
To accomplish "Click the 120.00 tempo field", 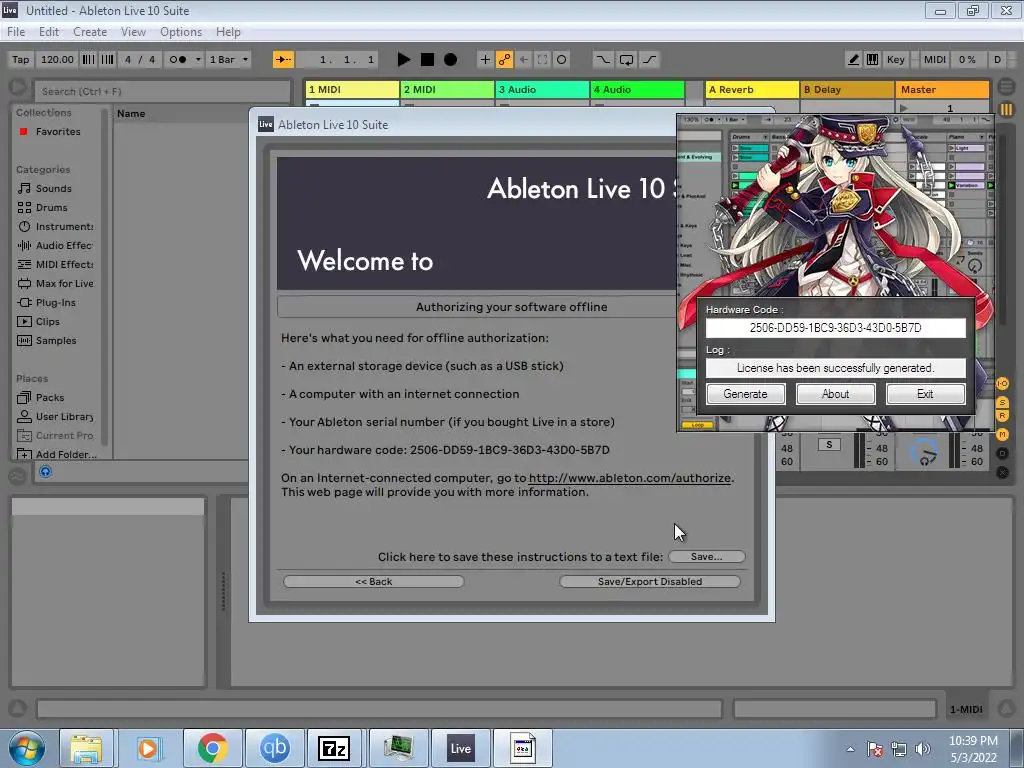I will pos(57,59).
